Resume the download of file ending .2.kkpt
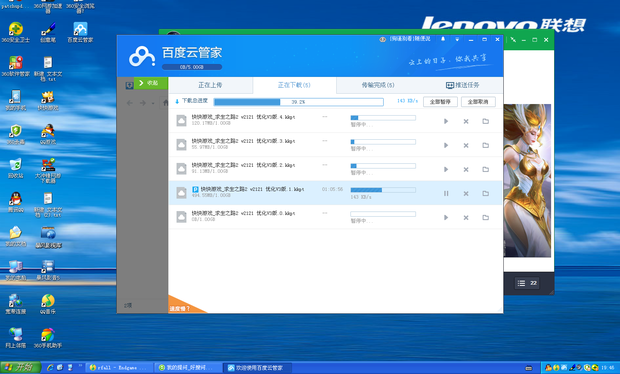Viewport: 620px width, 374px height. point(446,170)
